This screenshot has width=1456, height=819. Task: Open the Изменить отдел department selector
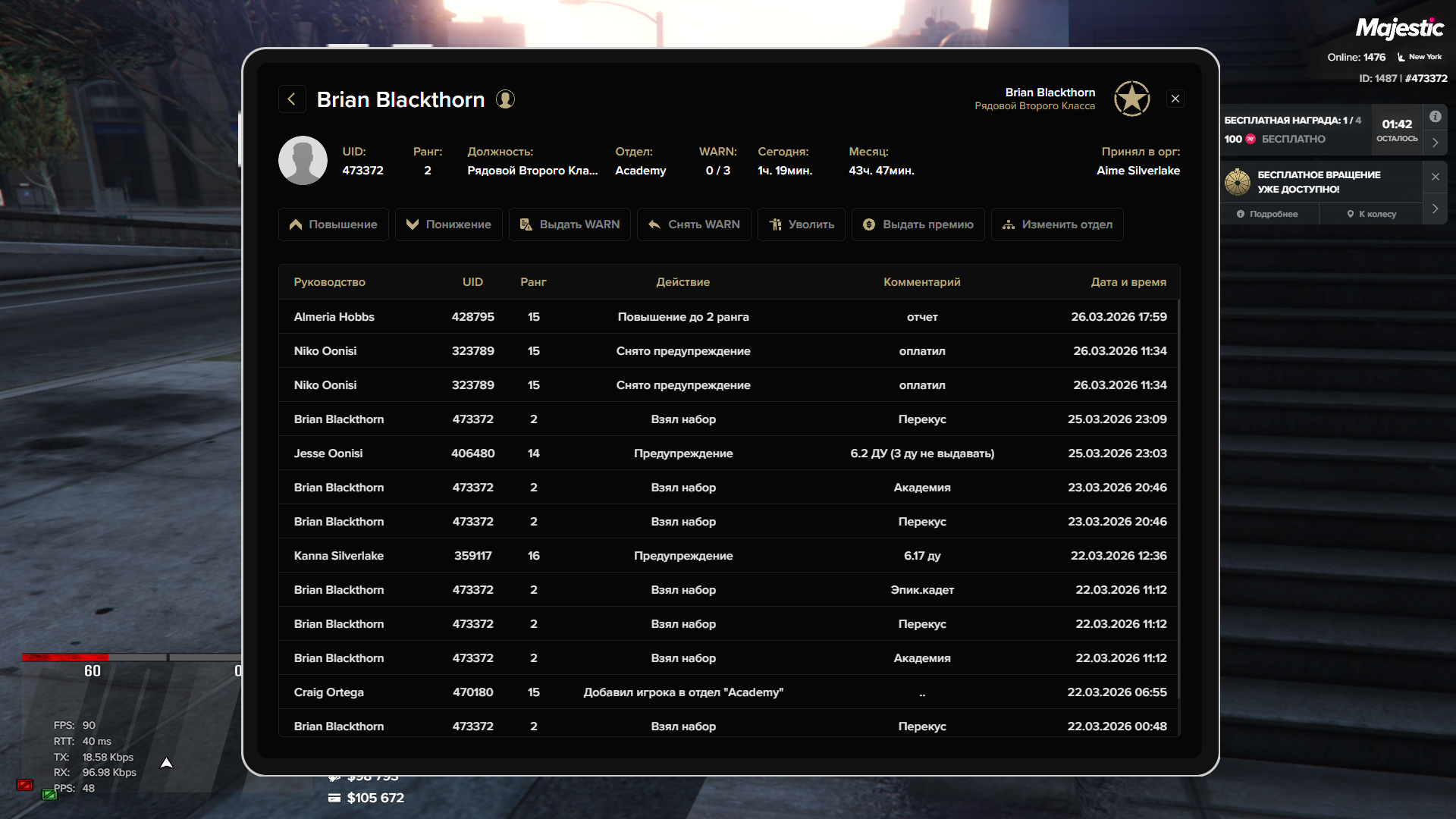[1057, 224]
